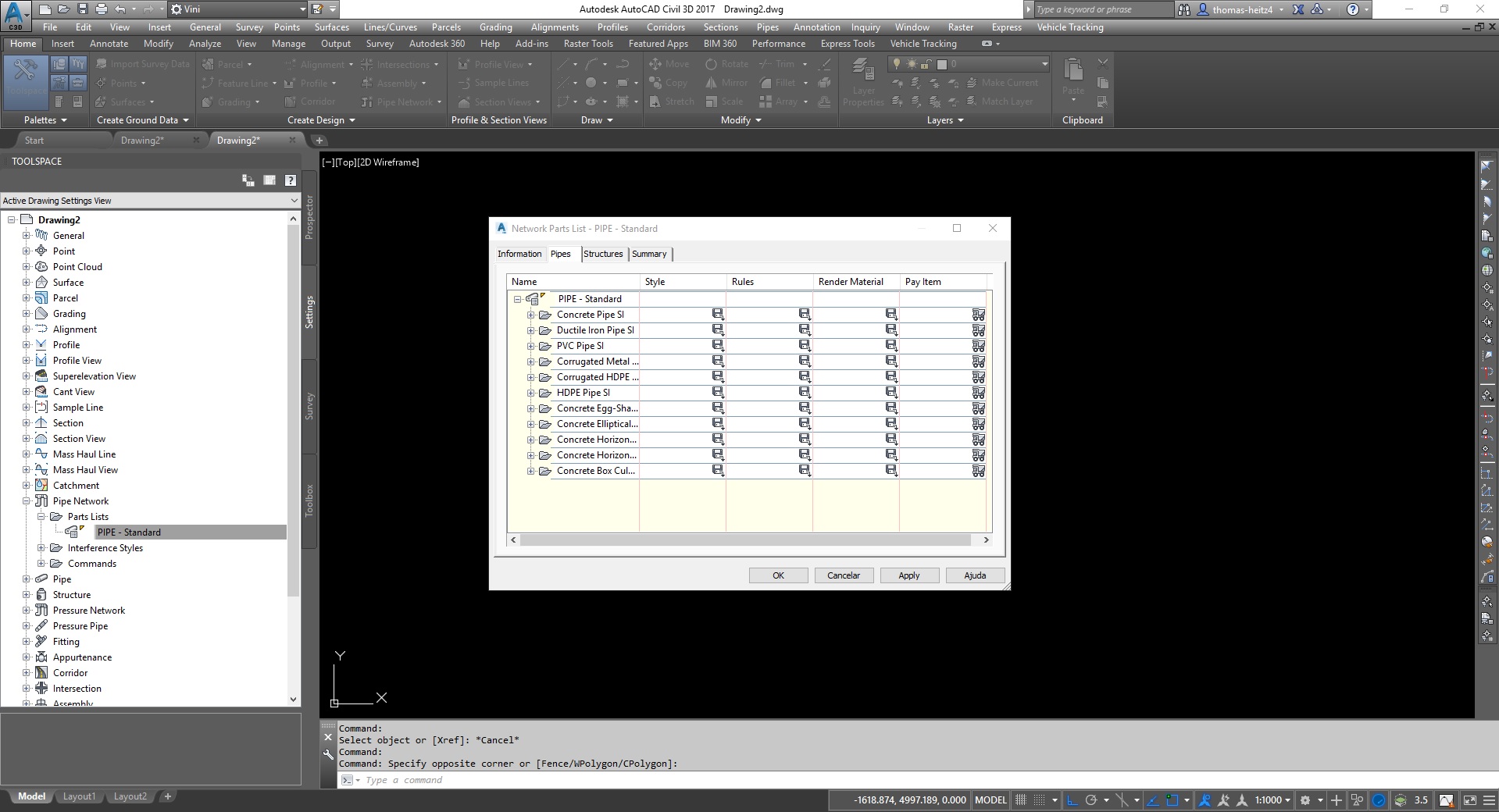Screen dimensions: 1499x812
Task: Open the AutoCAD C3D application menu button
Action: pyautogui.click(x=16, y=15)
